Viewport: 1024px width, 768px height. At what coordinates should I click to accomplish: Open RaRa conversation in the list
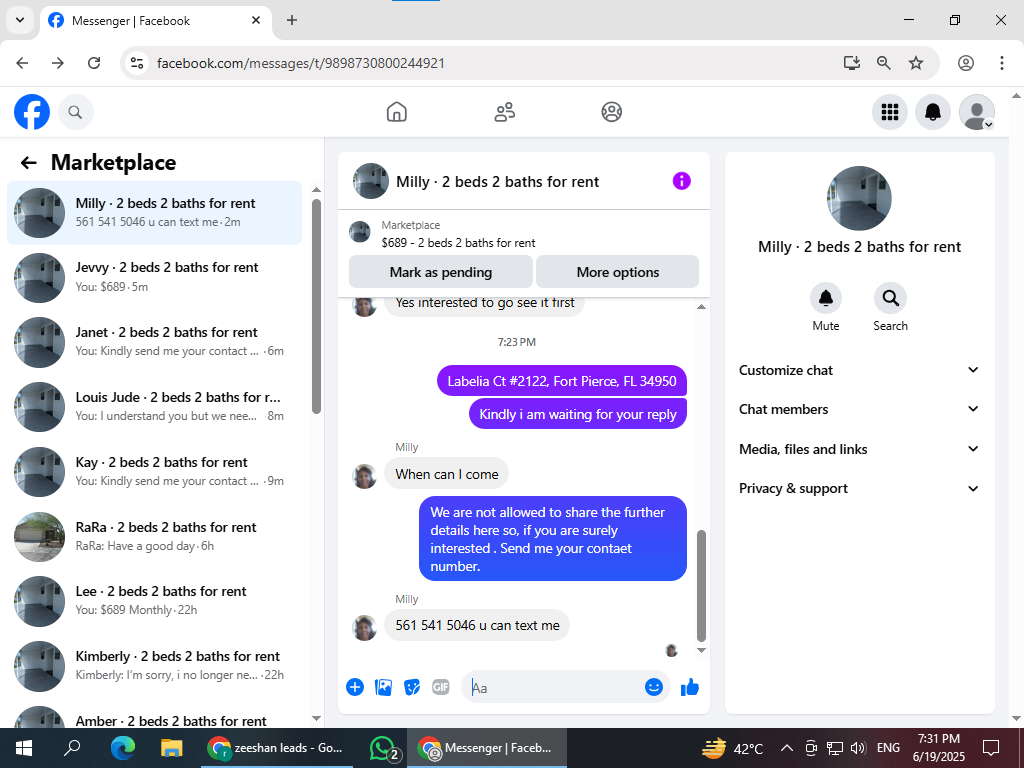[155, 537]
